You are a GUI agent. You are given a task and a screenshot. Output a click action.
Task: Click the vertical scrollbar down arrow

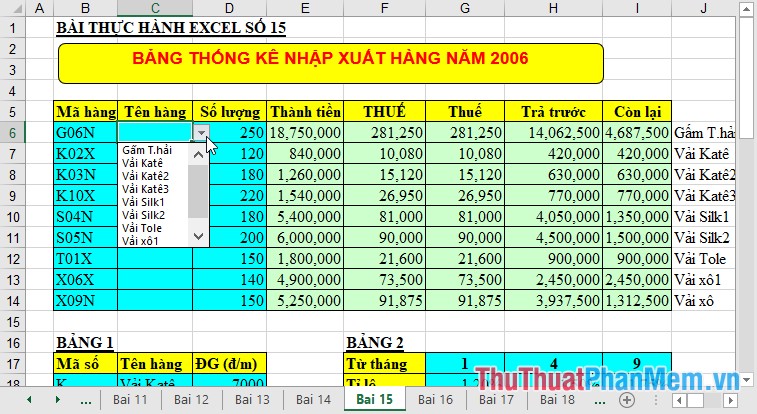[746, 379]
